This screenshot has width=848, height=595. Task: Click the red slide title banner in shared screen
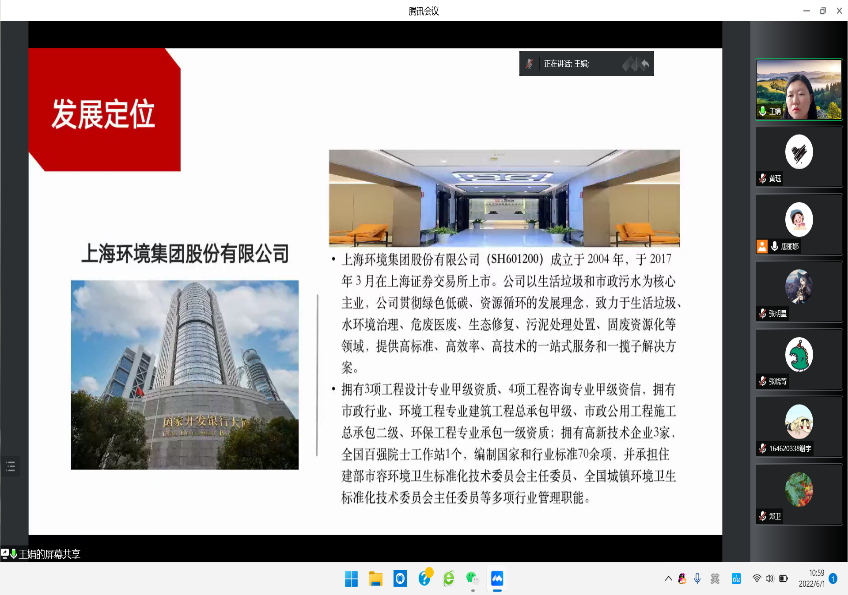(x=104, y=110)
